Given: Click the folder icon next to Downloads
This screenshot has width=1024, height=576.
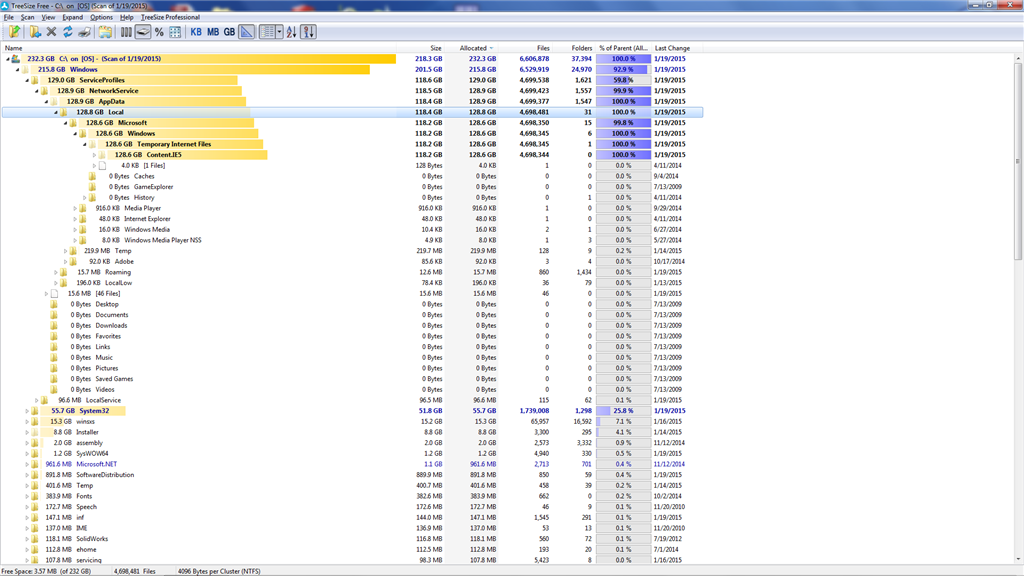Looking at the screenshot, I should tap(54, 325).
